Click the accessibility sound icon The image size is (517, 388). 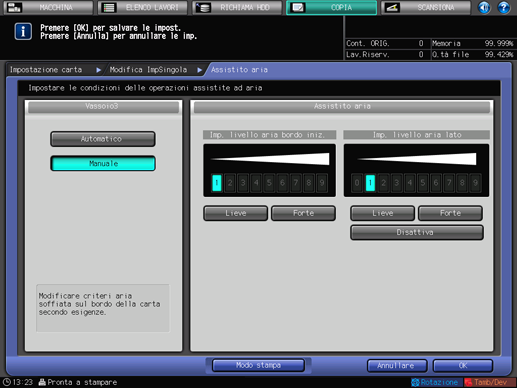(x=484, y=7)
